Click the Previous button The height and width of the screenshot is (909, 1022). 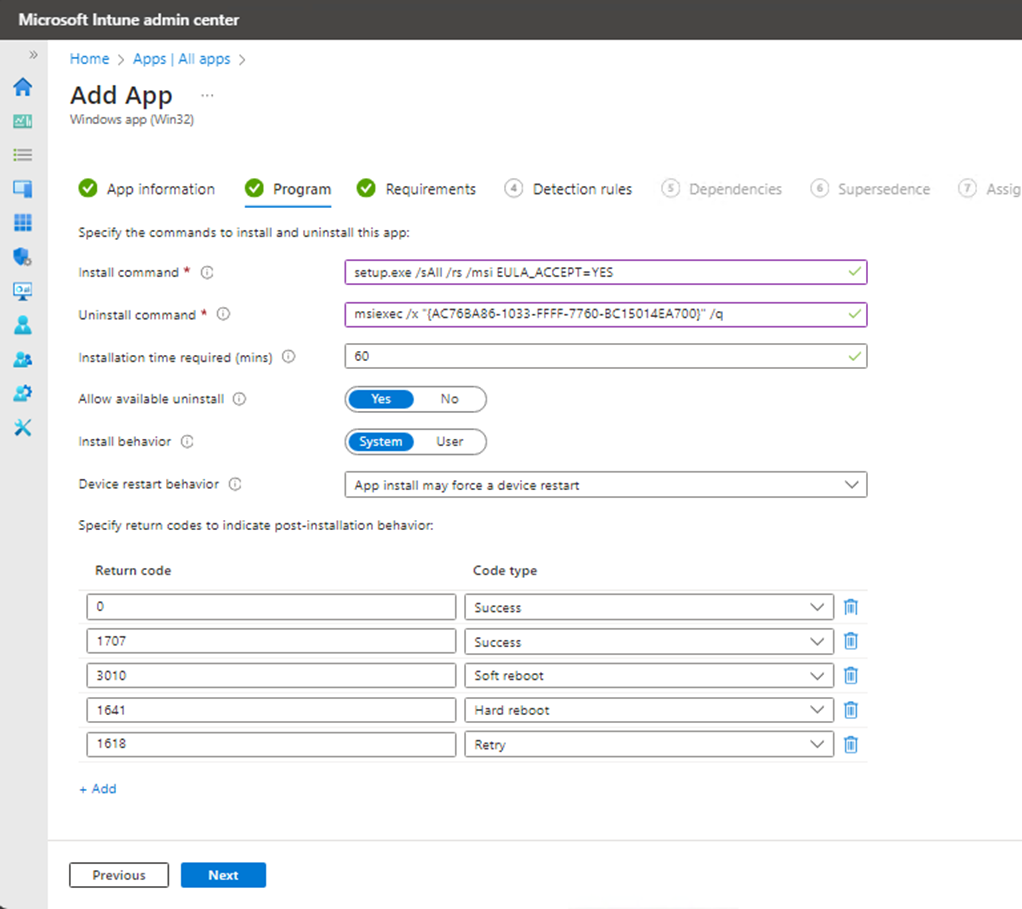pos(119,875)
